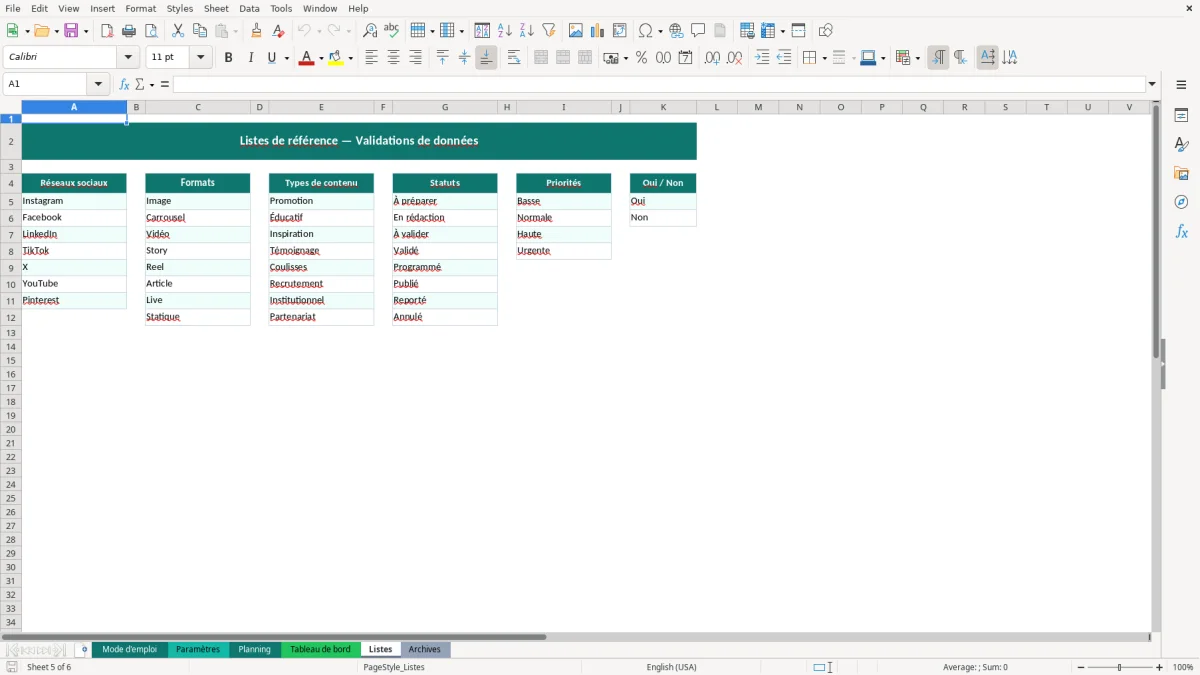Cut selection with scissors icon

(x=178, y=31)
